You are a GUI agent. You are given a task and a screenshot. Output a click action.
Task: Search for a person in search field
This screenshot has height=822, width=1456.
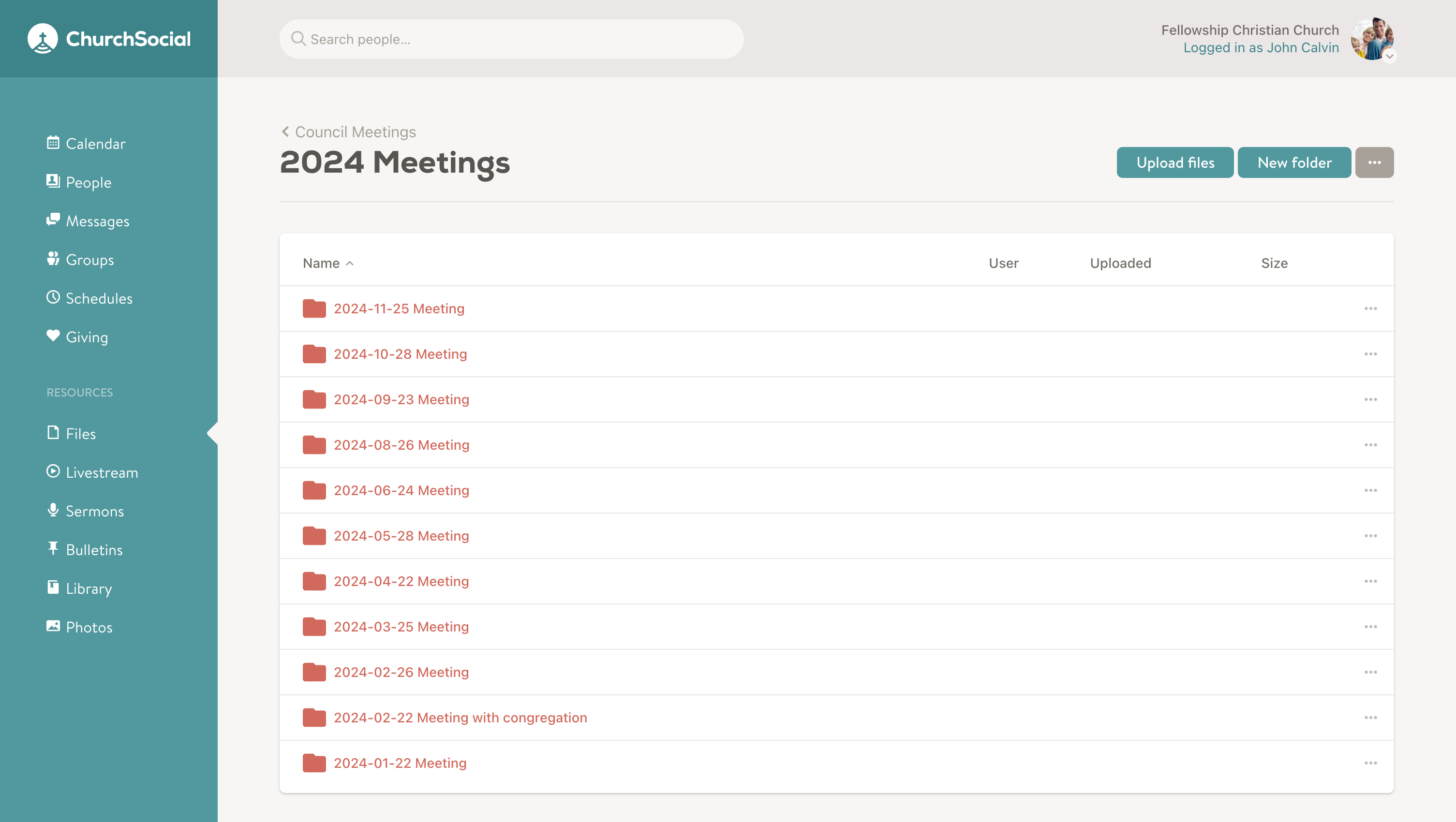pyautogui.click(x=511, y=39)
